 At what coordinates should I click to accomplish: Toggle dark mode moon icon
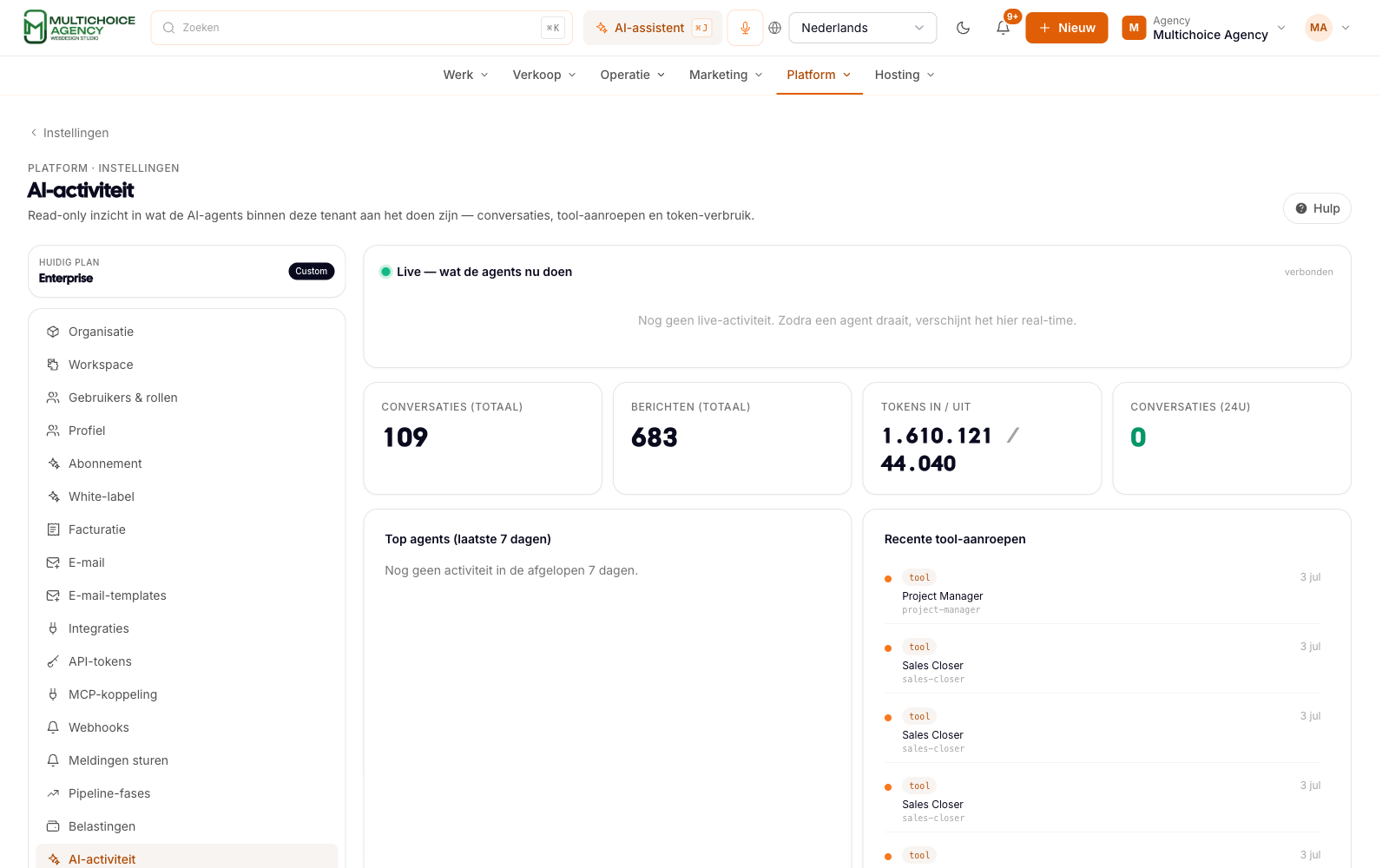pyautogui.click(x=963, y=28)
